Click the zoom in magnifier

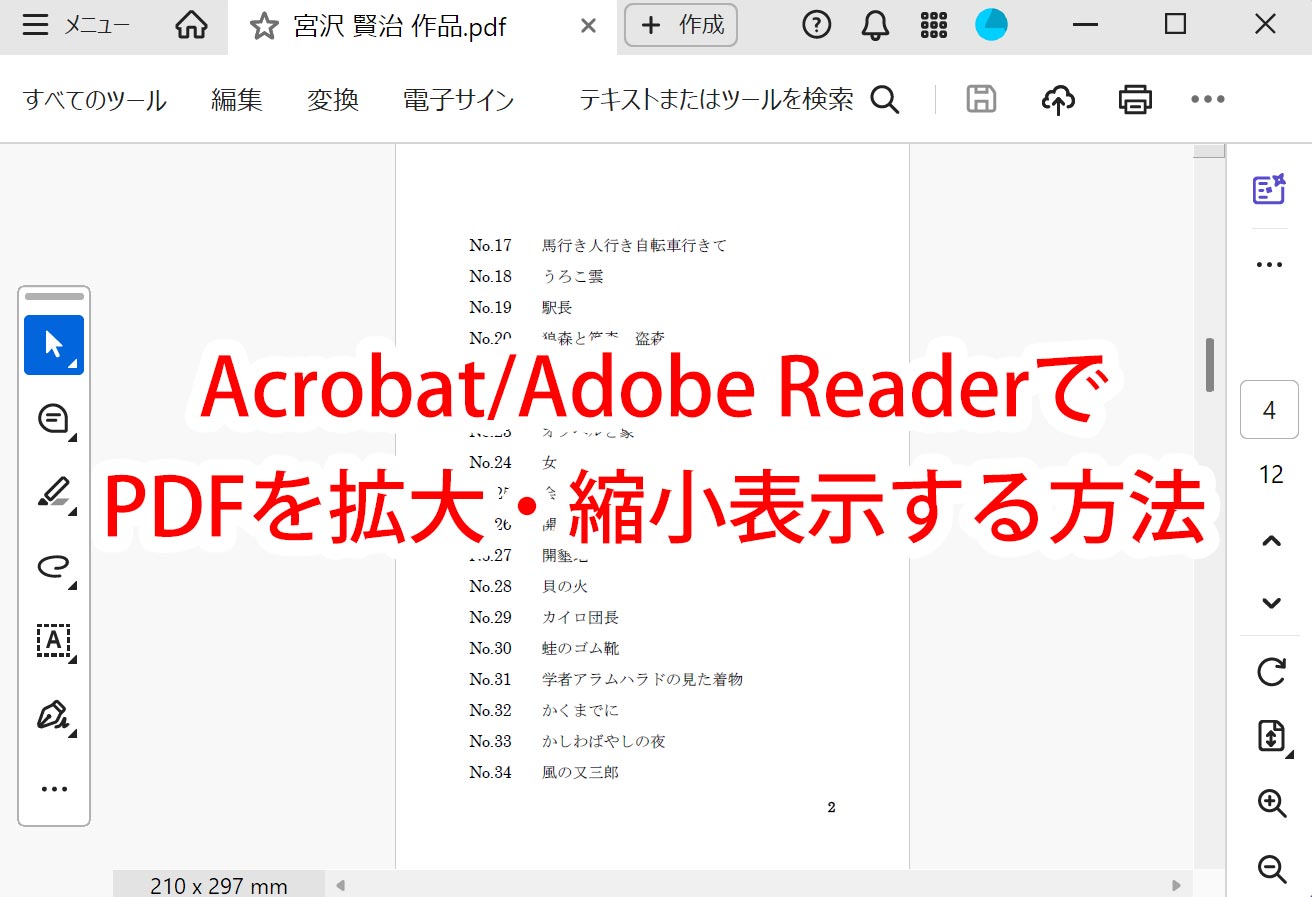(1271, 803)
